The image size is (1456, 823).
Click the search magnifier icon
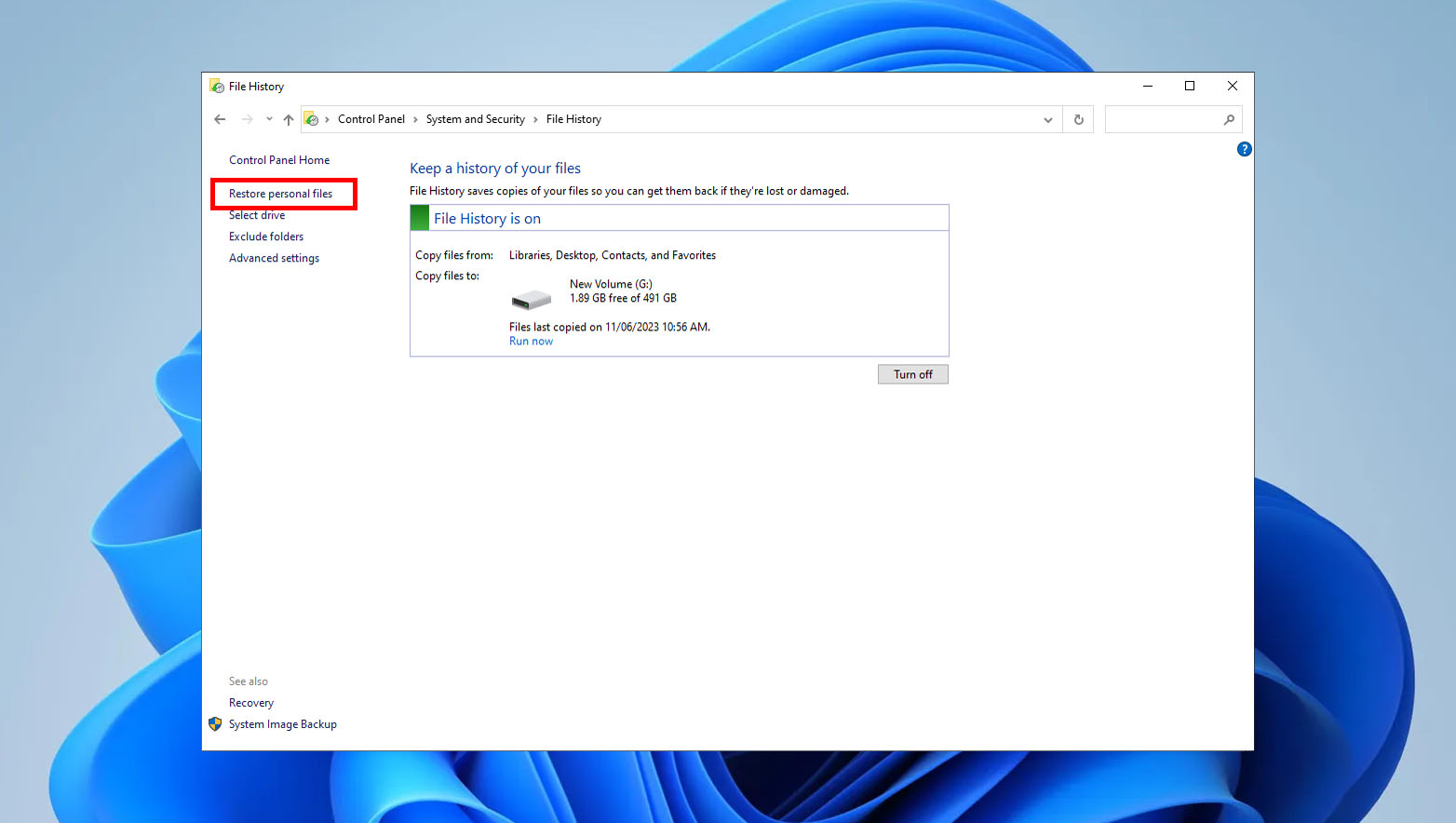(x=1229, y=119)
